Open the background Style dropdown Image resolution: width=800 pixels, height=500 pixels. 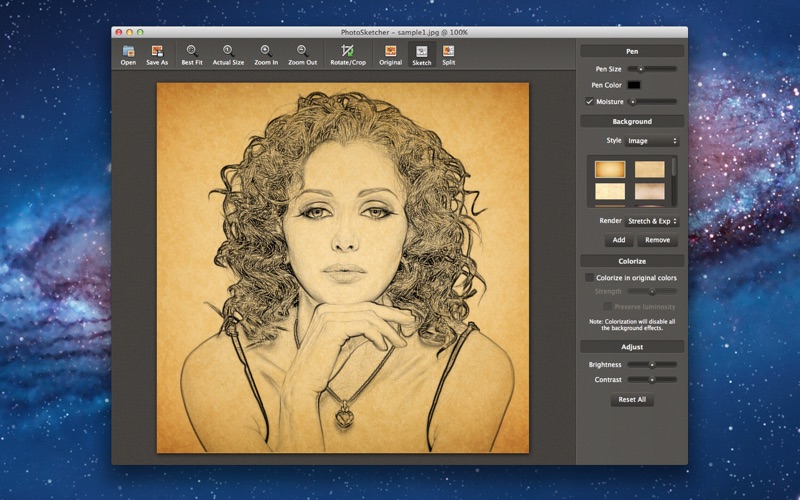click(652, 141)
